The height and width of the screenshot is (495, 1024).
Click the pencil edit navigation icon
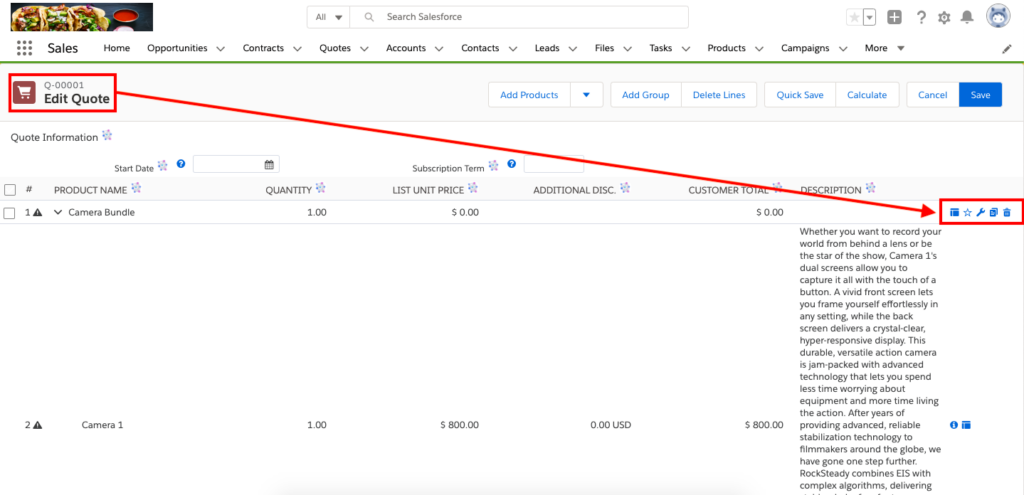pos(1006,49)
